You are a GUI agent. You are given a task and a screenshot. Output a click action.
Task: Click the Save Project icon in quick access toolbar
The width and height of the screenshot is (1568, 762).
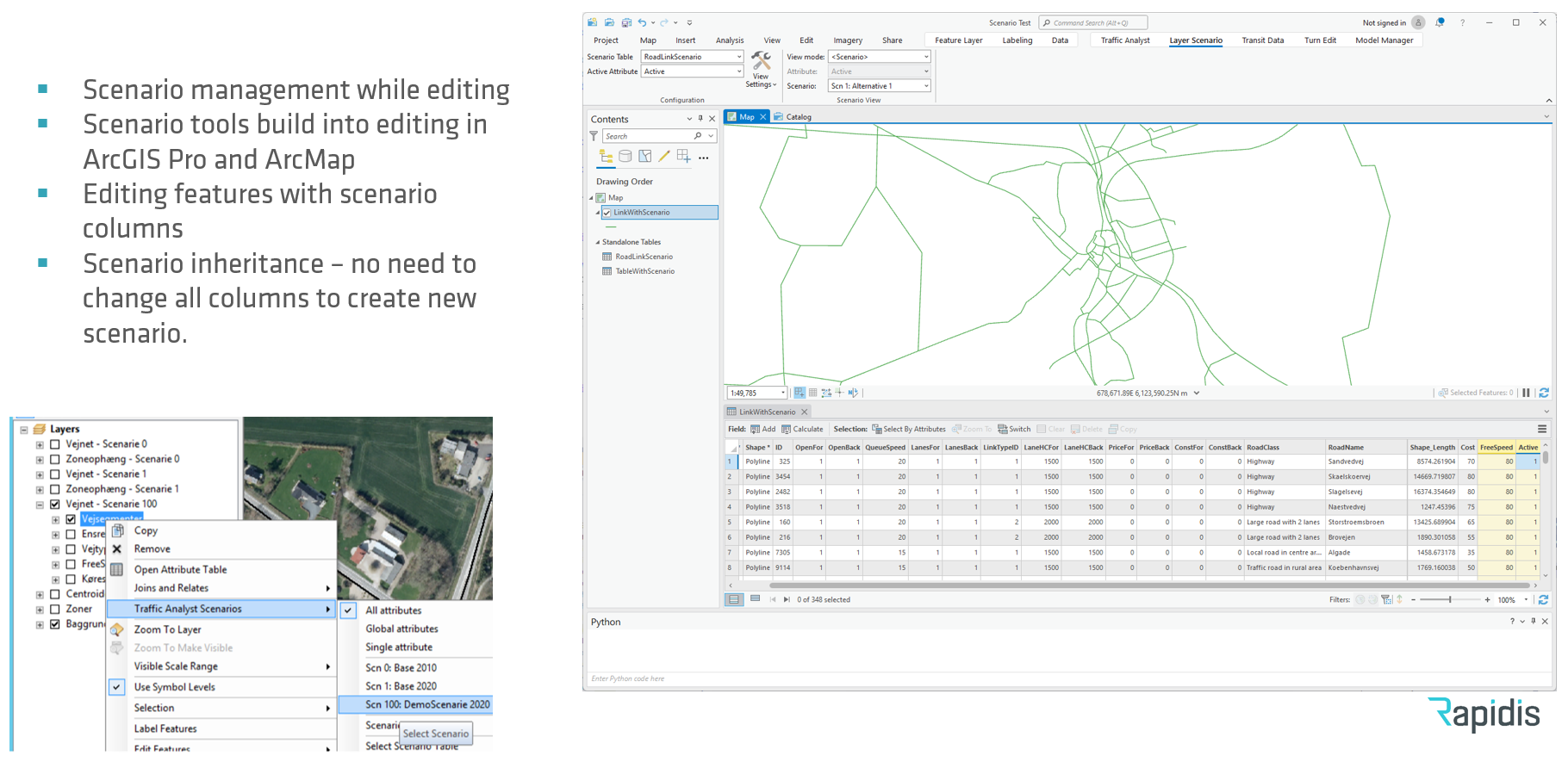(626, 22)
